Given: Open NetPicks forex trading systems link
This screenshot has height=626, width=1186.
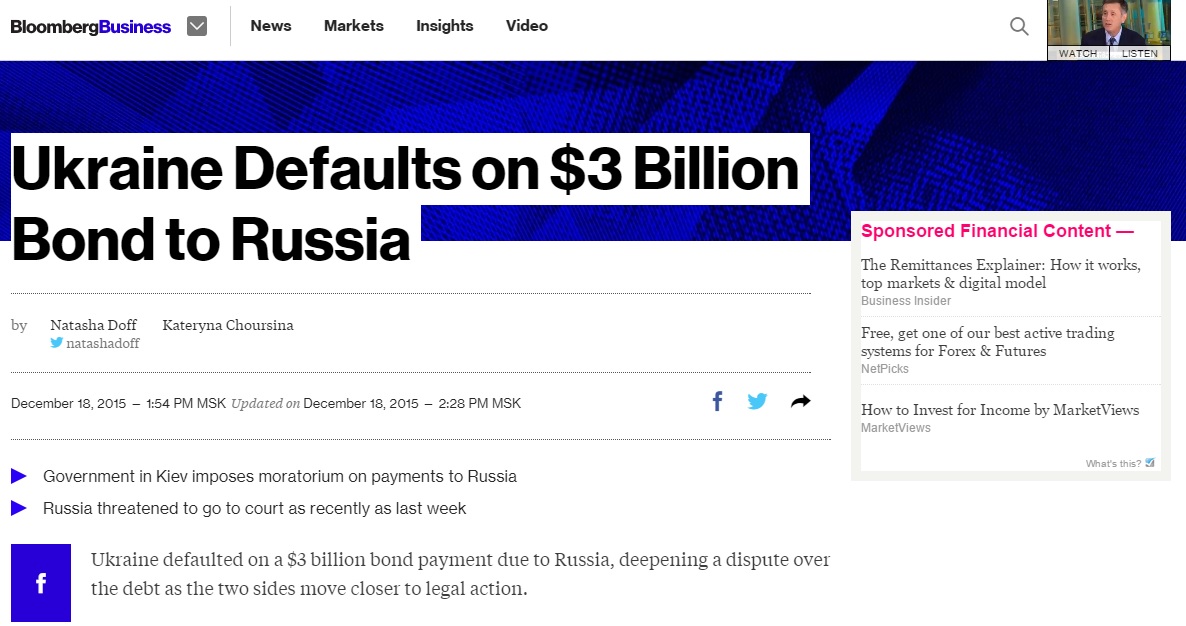Looking at the screenshot, I should (x=987, y=342).
